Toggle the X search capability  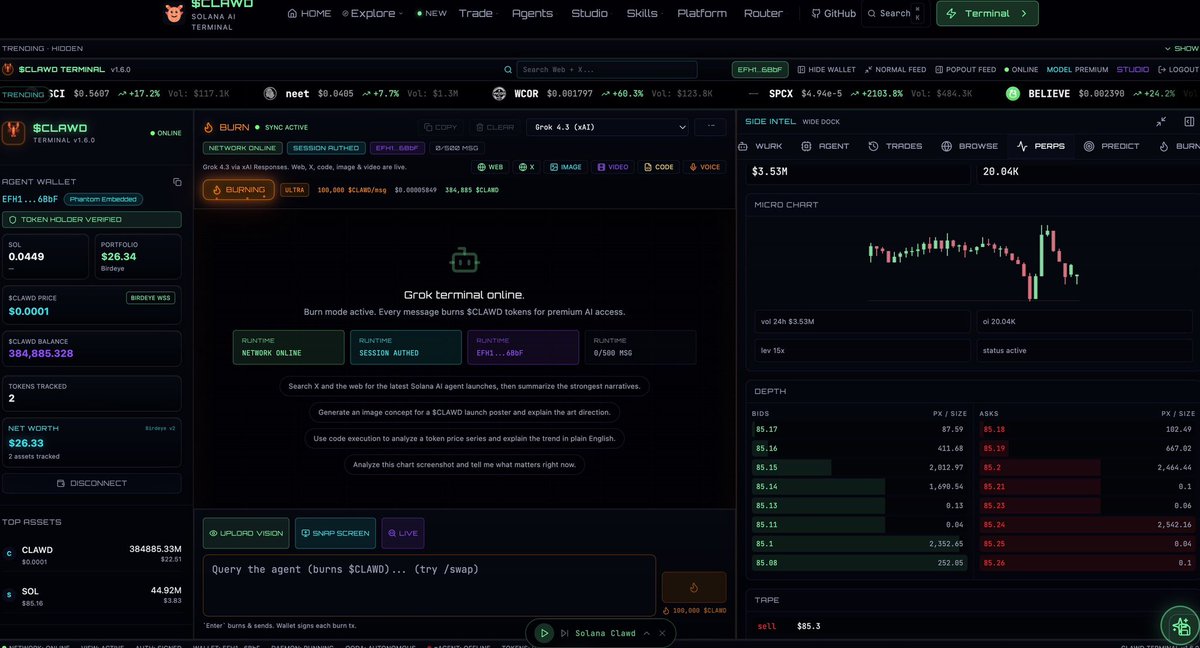pyautogui.click(x=527, y=167)
